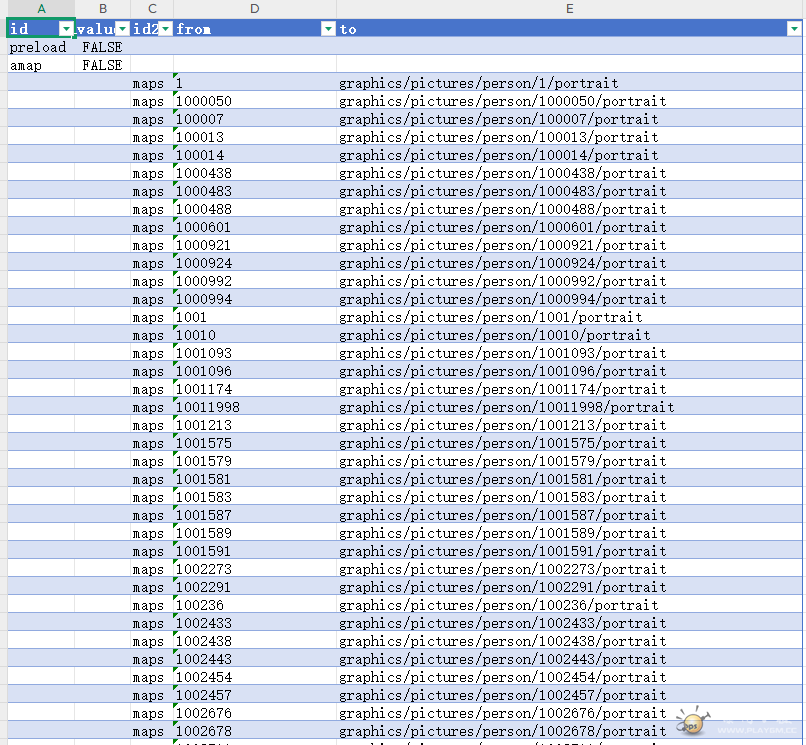Open the filter arrow in the from header
The height and width of the screenshot is (745, 806).
[x=328, y=29]
